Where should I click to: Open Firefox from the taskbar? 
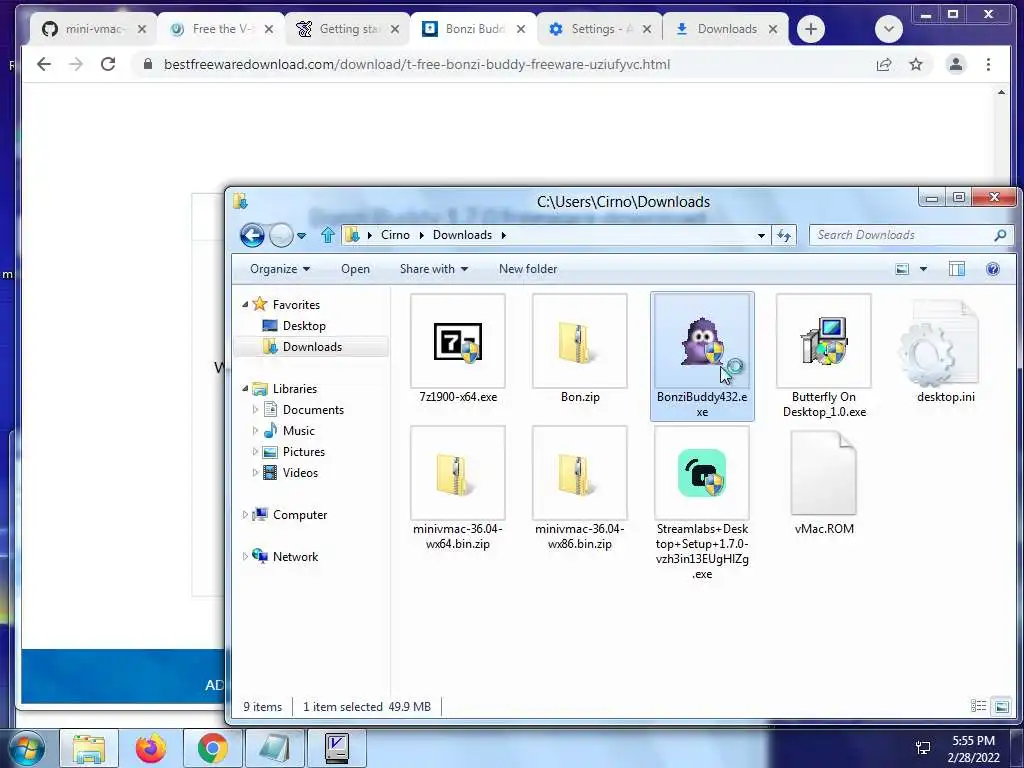tap(151, 748)
